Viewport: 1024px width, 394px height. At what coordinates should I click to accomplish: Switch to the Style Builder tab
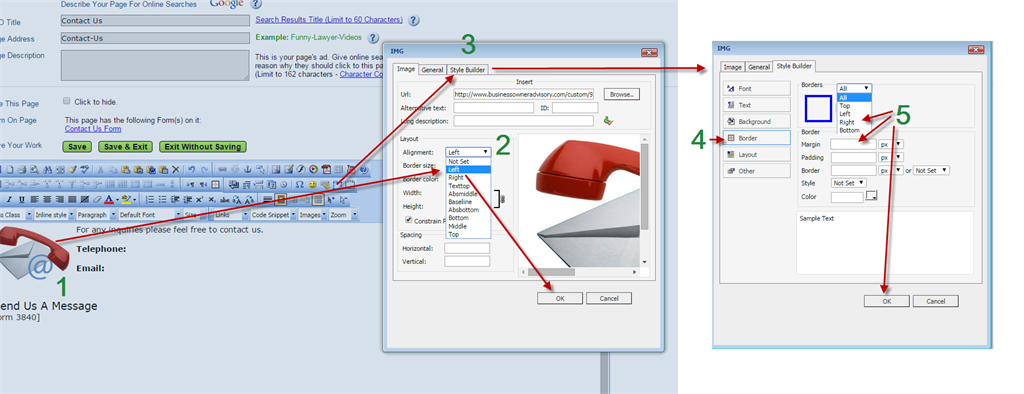pos(468,69)
